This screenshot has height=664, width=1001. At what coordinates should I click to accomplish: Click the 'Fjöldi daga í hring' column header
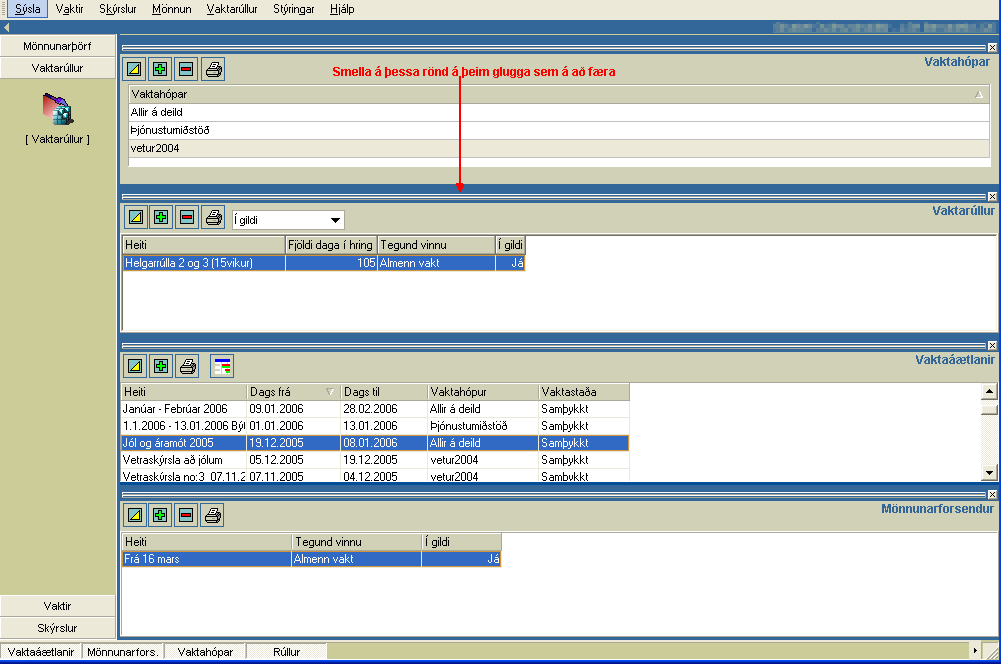click(331, 245)
